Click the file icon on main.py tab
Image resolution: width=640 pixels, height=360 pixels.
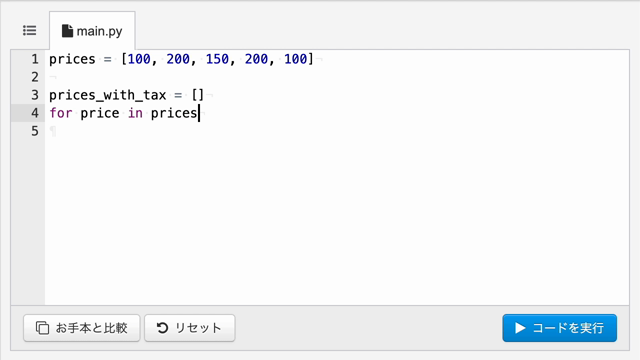coord(67,31)
